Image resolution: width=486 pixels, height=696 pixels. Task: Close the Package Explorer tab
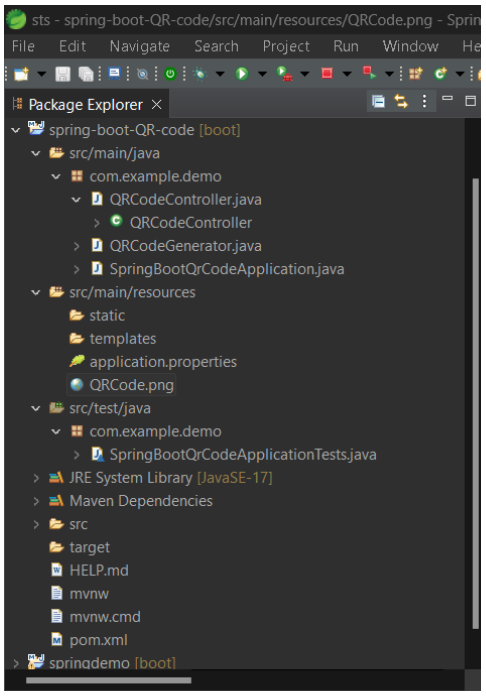click(x=156, y=105)
